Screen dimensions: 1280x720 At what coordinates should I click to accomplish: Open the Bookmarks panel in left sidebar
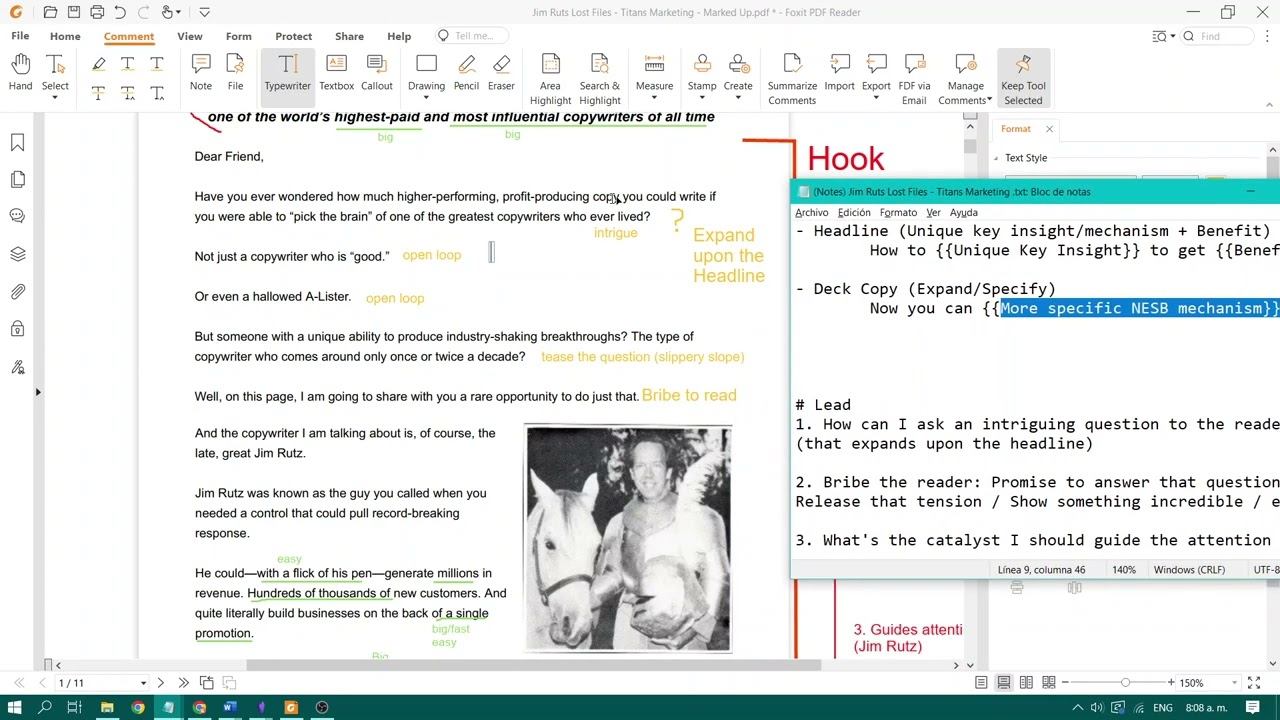coord(17,143)
